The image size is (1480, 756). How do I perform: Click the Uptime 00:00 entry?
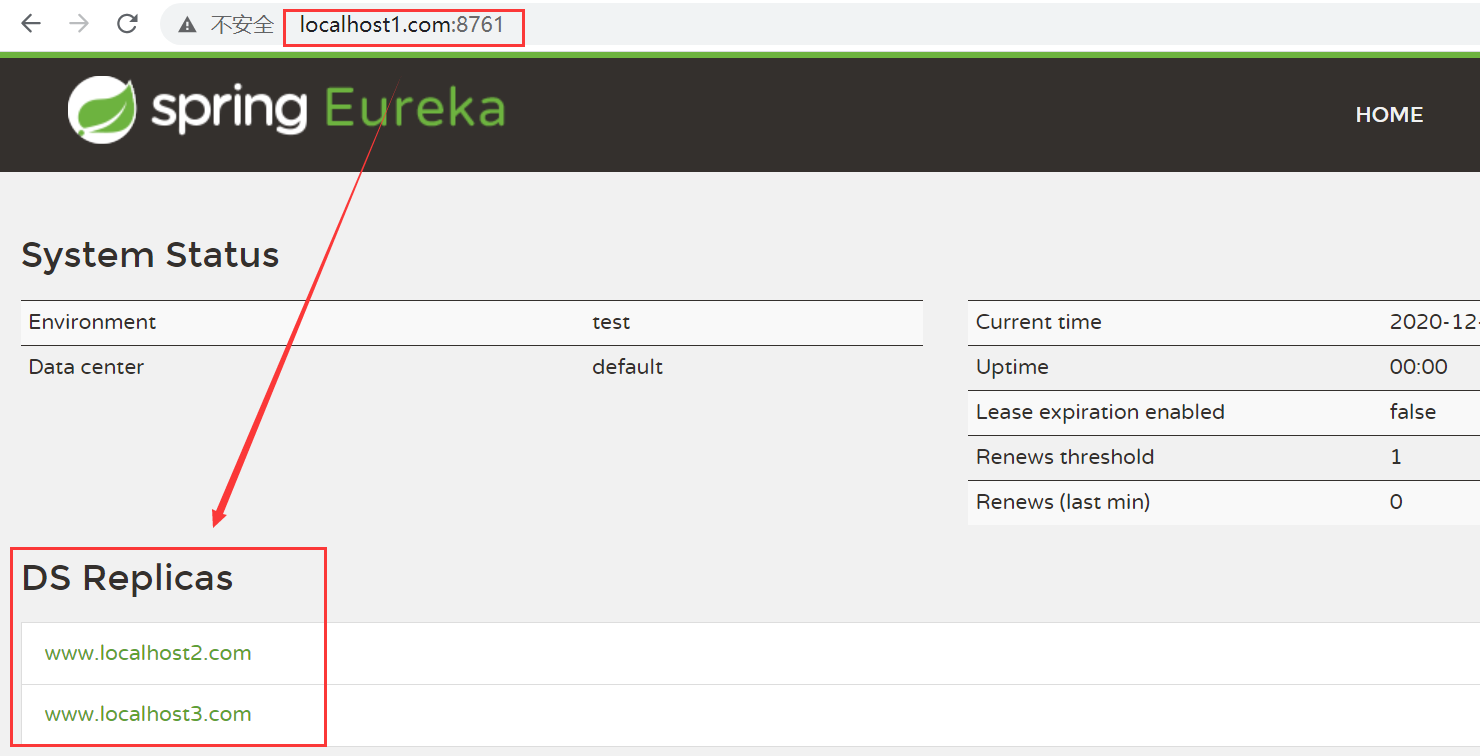(x=1419, y=367)
